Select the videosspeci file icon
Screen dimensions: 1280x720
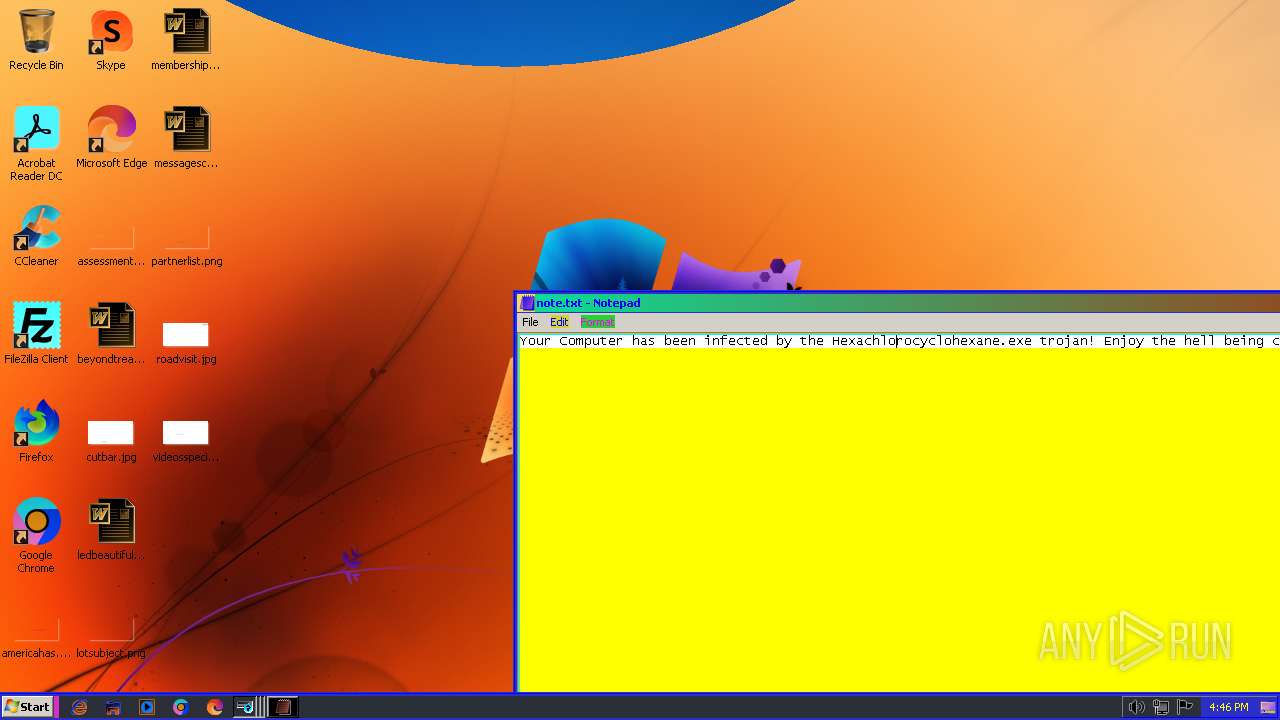click(x=186, y=440)
